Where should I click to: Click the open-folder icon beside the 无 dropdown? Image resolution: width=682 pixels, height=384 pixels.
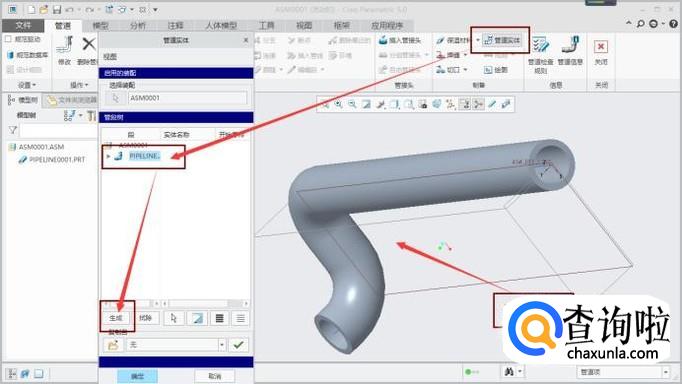[113, 345]
